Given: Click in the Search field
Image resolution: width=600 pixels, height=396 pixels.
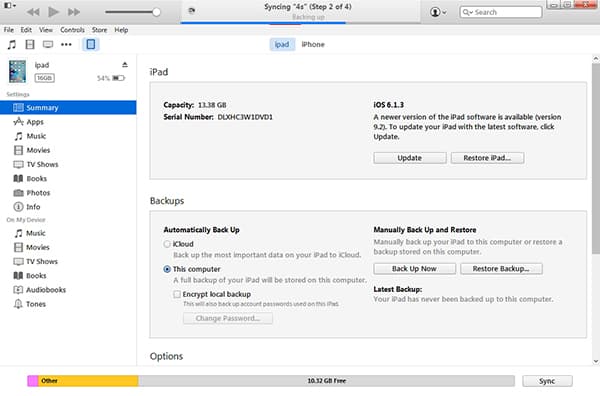Looking at the screenshot, I should point(501,12).
